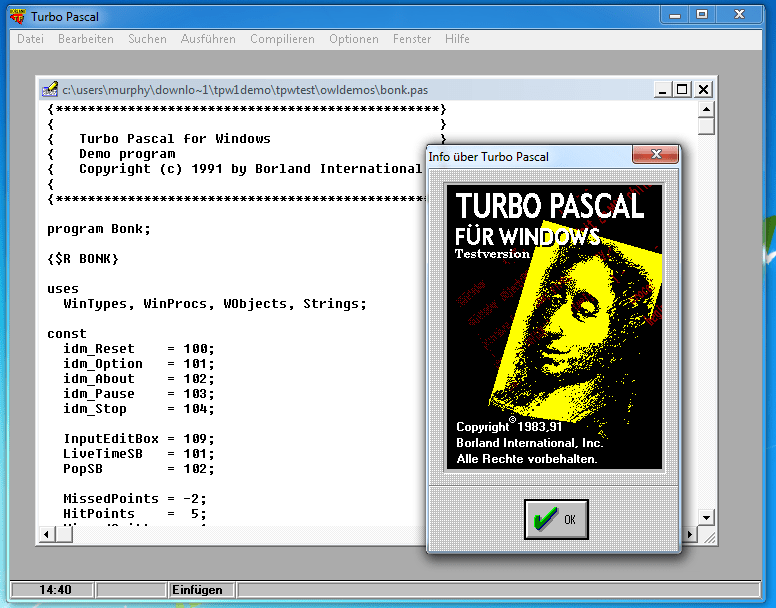Open the Hilfe menu
The image size is (776, 608).
(457, 39)
